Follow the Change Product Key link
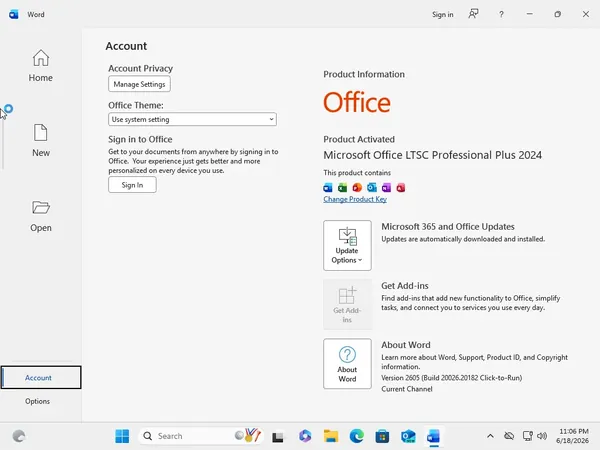The width and height of the screenshot is (600, 450). point(355,199)
